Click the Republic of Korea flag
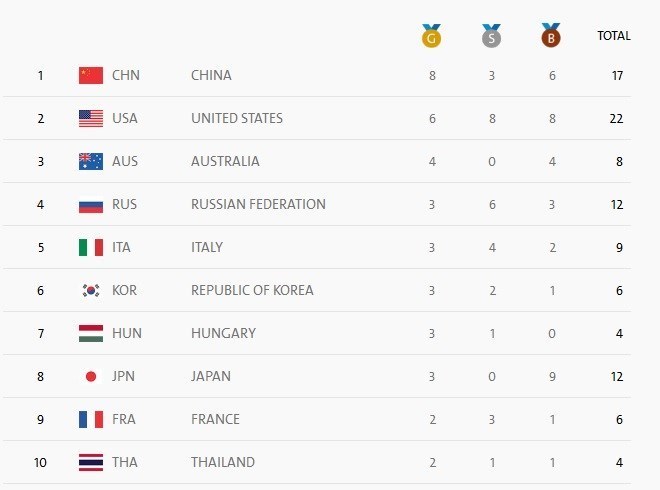Viewport: 660px width, 490px height. point(91,290)
